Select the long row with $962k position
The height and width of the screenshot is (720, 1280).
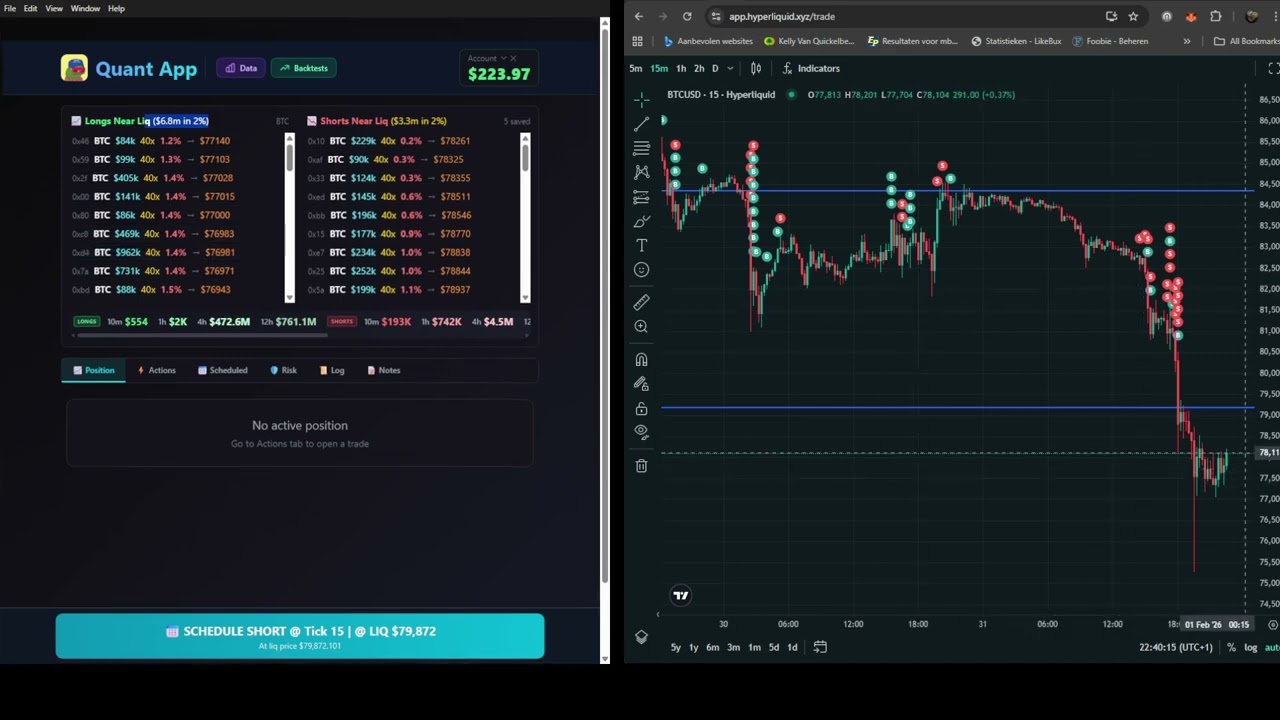pyautogui.click(x=175, y=252)
